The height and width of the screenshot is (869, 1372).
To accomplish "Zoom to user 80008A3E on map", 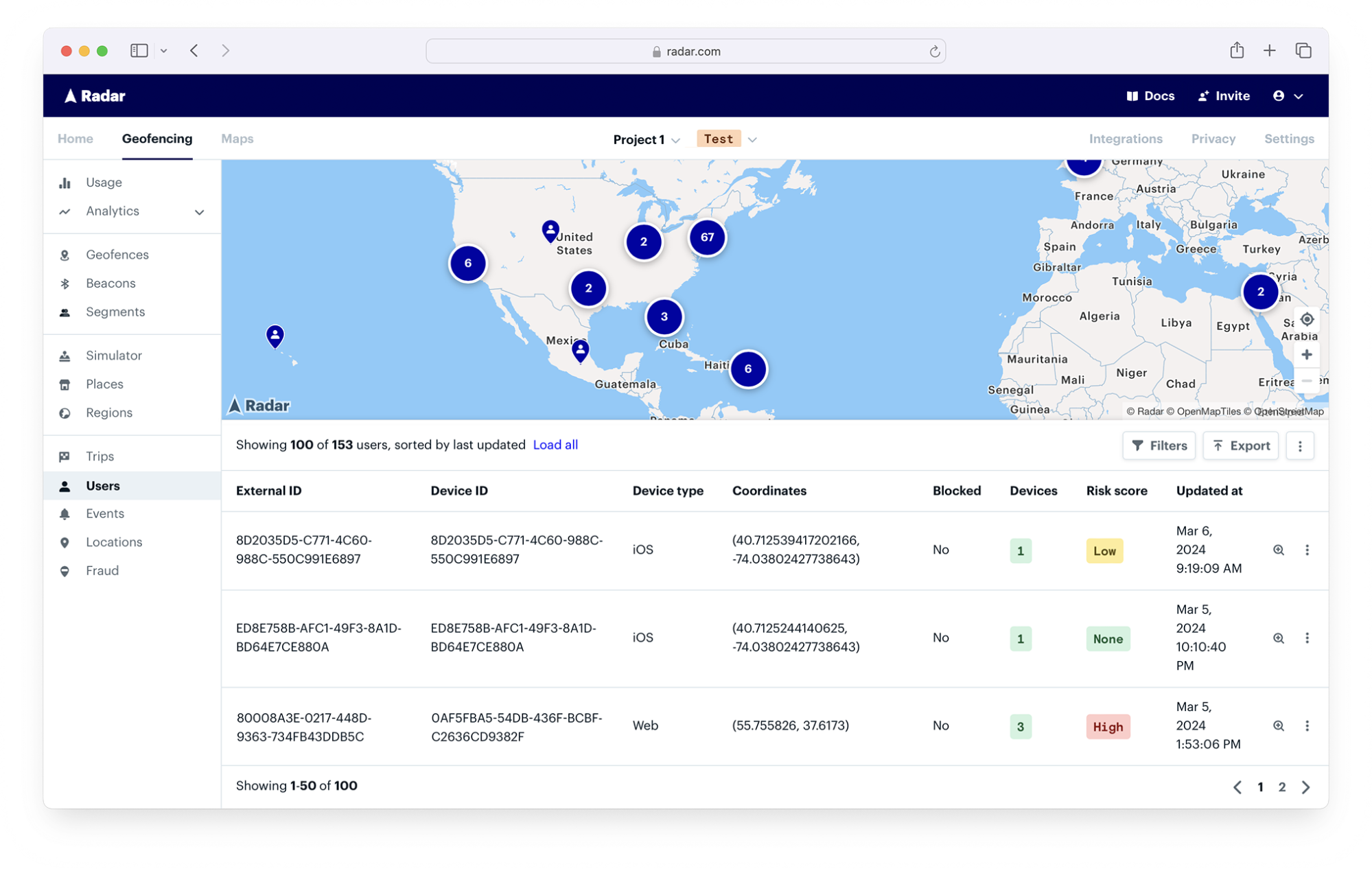I will (x=1278, y=726).
